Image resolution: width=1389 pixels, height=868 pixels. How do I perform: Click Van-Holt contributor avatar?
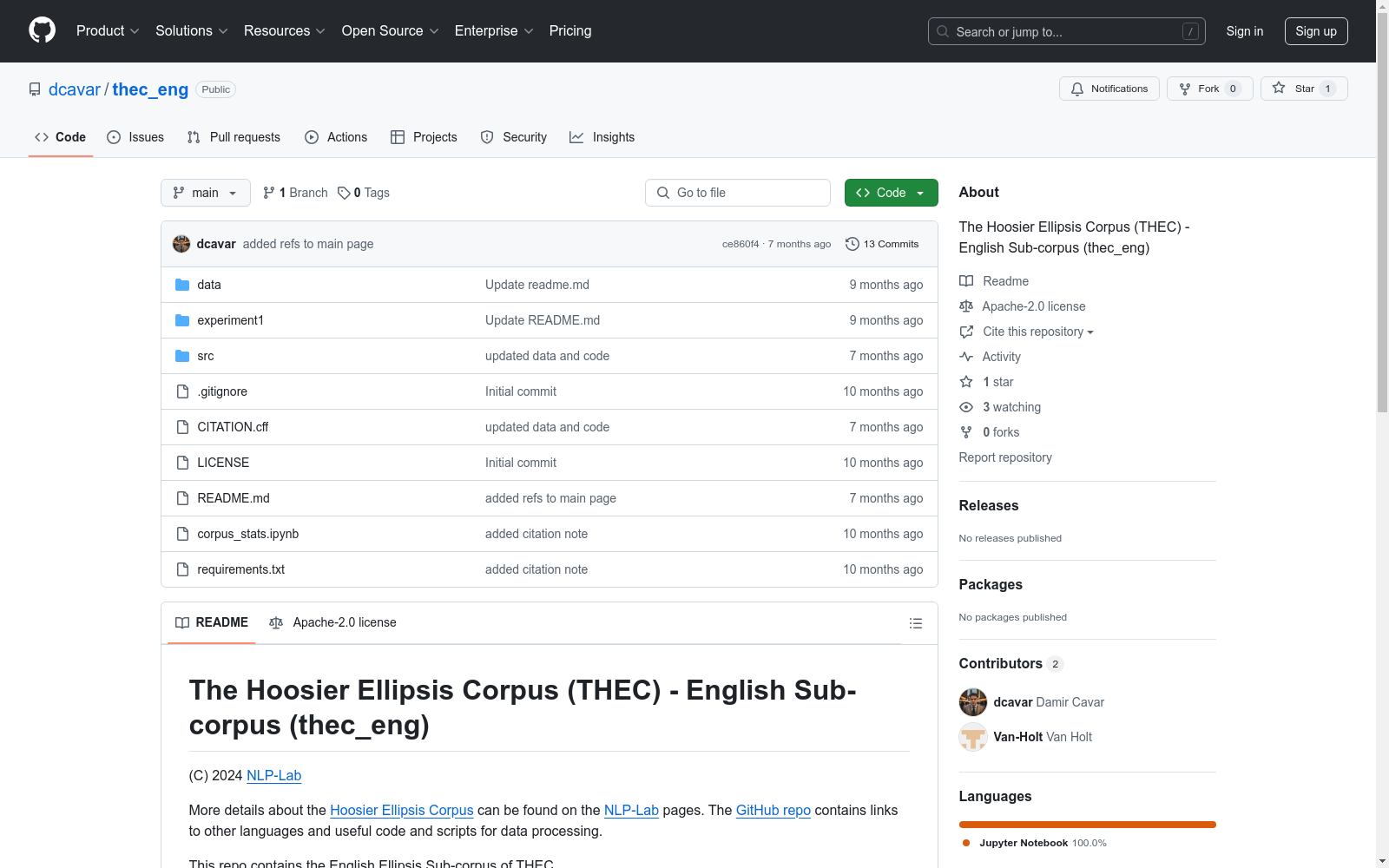pos(973,737)
